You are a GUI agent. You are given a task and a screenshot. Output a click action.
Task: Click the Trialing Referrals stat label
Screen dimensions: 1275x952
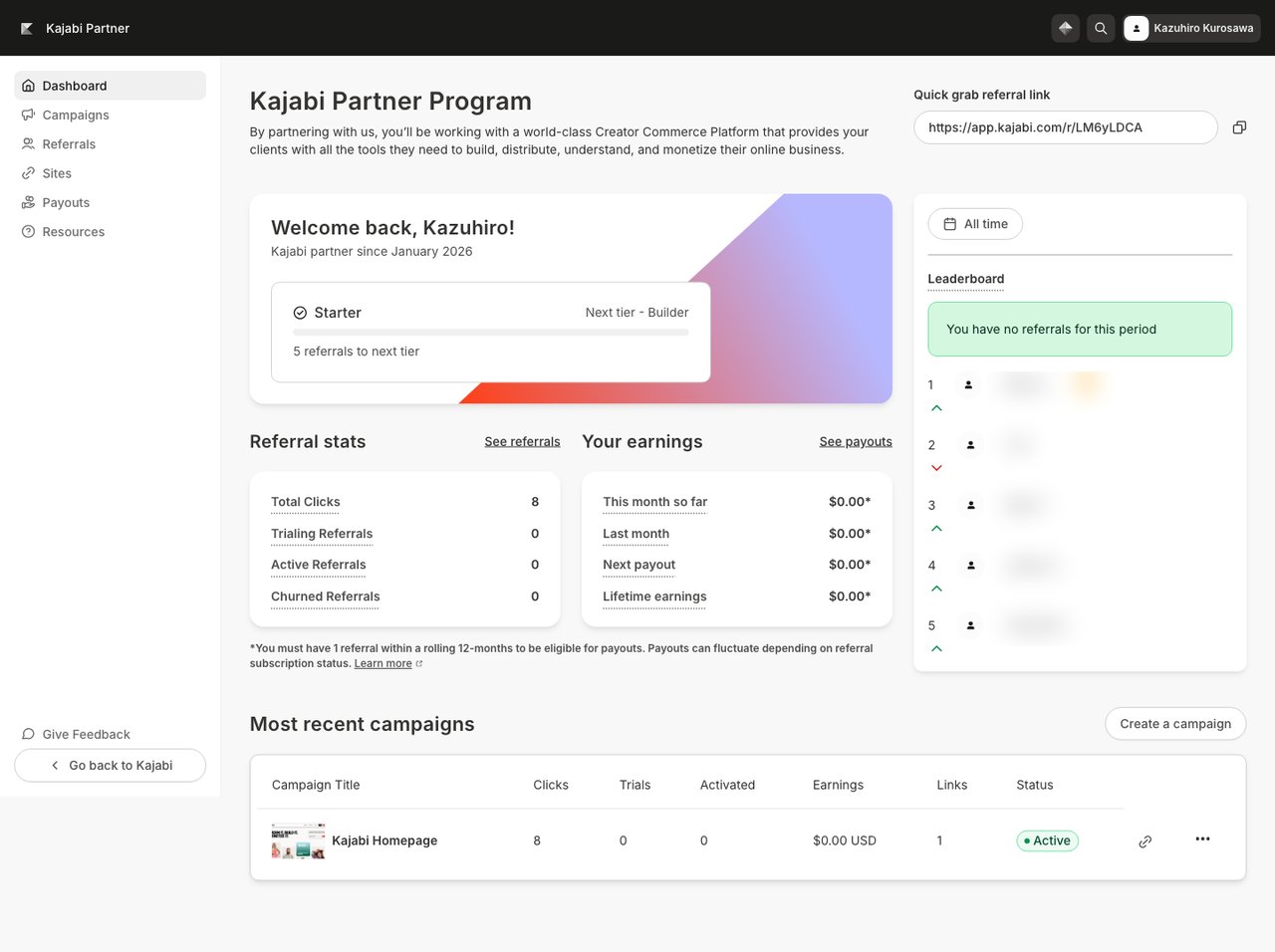322,534
